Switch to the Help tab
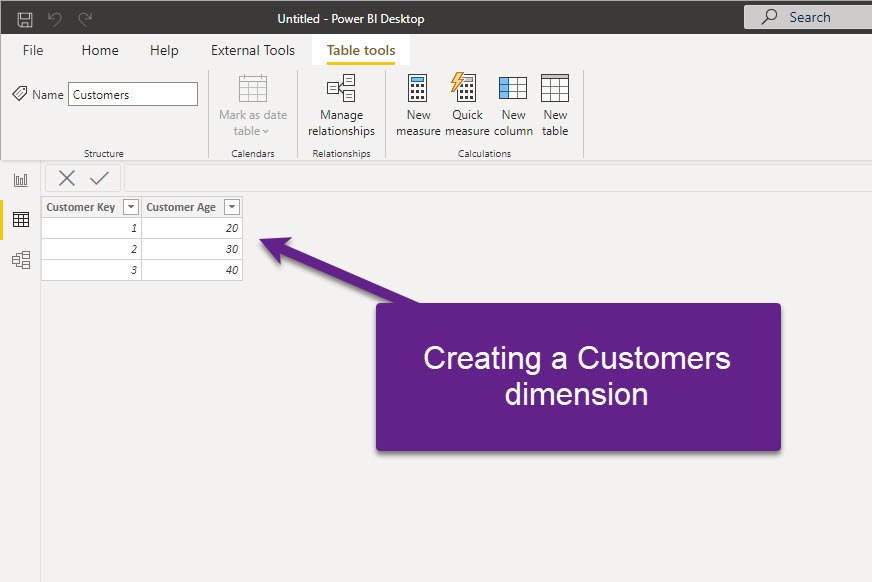The height and width of the screenshot is (582, 872). (164, 50)
